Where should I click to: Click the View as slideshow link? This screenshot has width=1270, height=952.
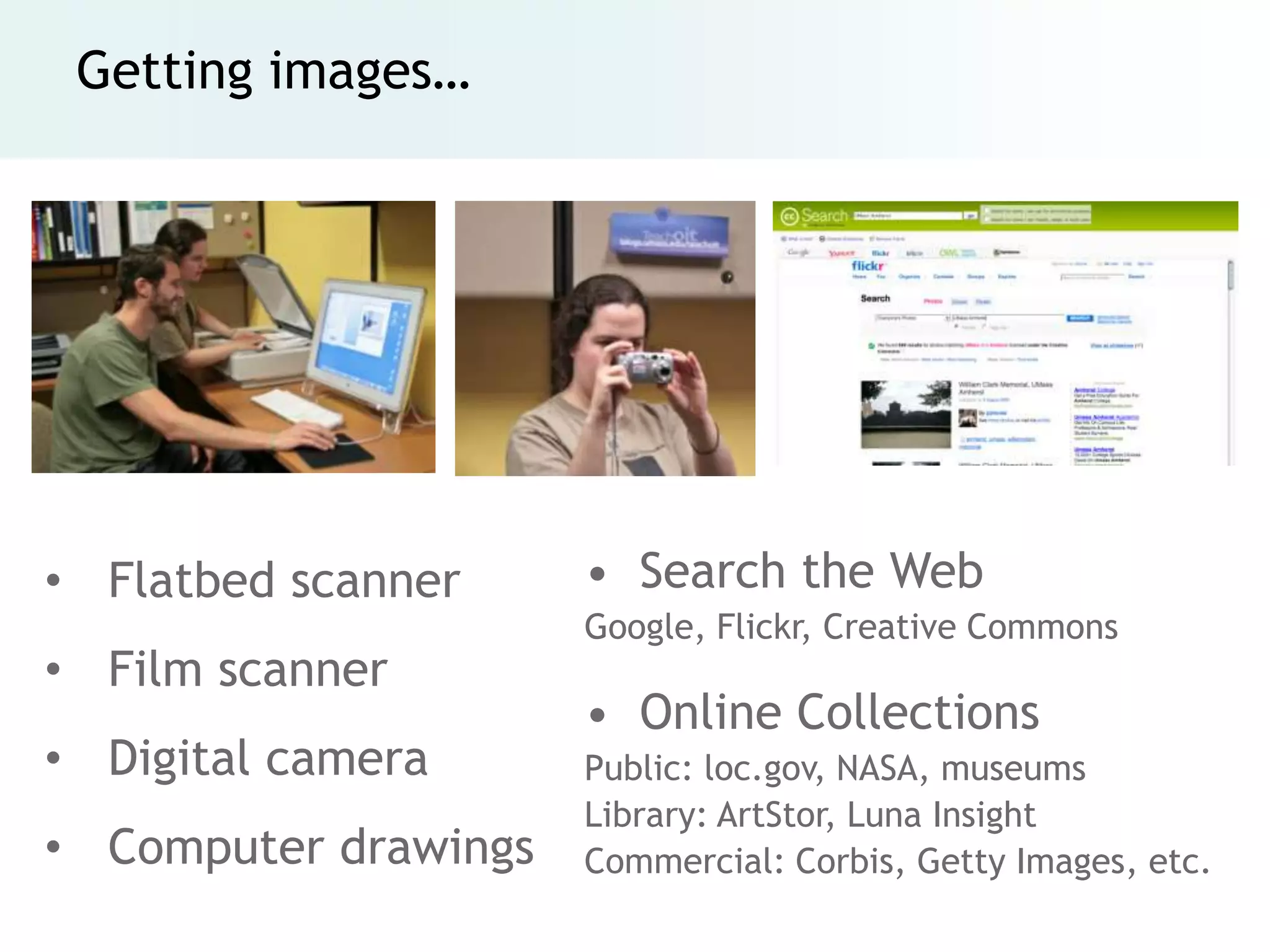point(1114,345)
